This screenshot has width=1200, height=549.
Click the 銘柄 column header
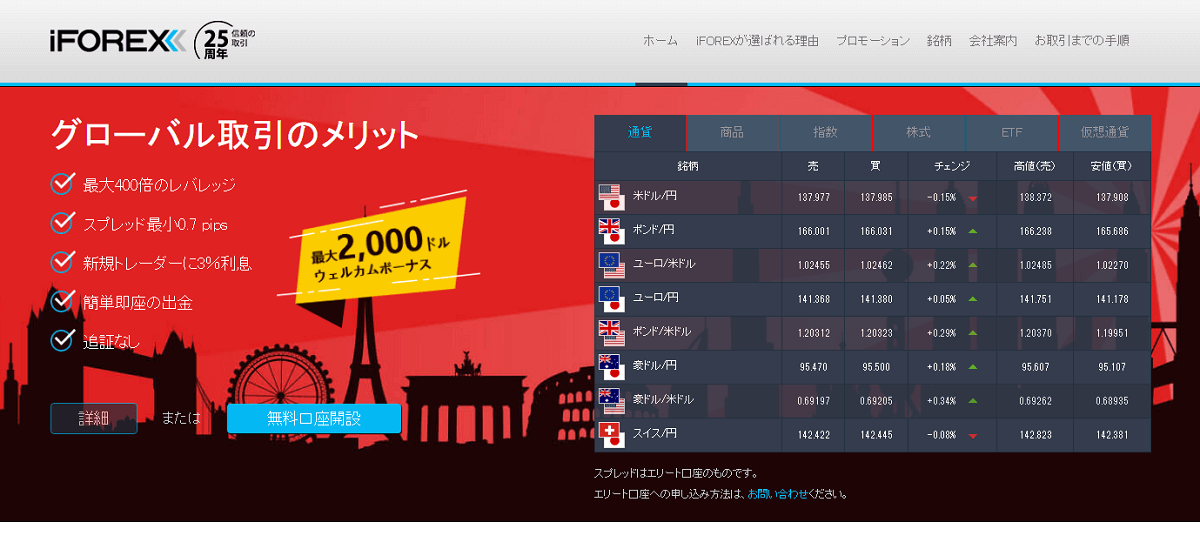click(687, 166)
